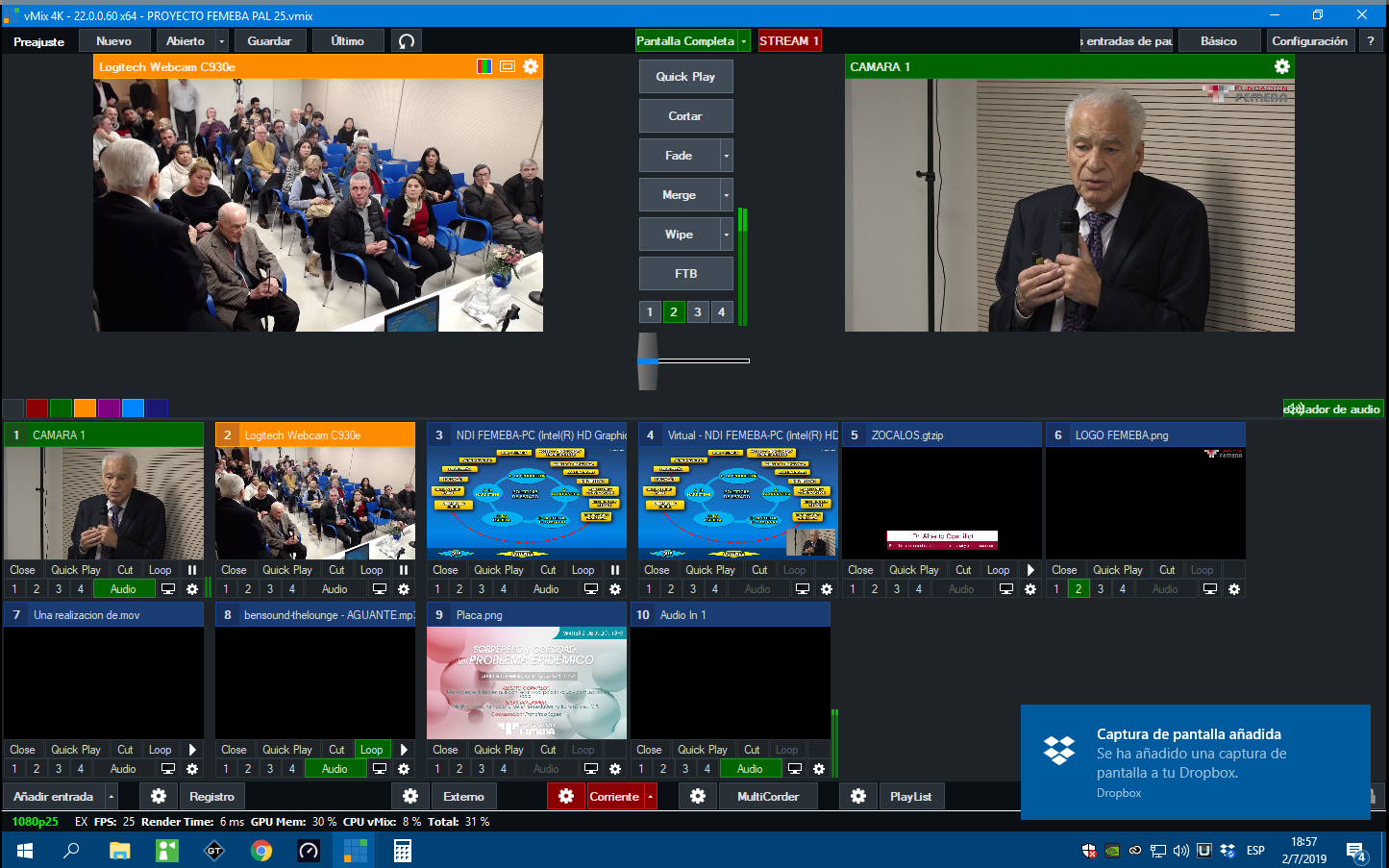1389x868 pixels.
Task: Click the Básico tab at top right
Action: (1219, 41)
